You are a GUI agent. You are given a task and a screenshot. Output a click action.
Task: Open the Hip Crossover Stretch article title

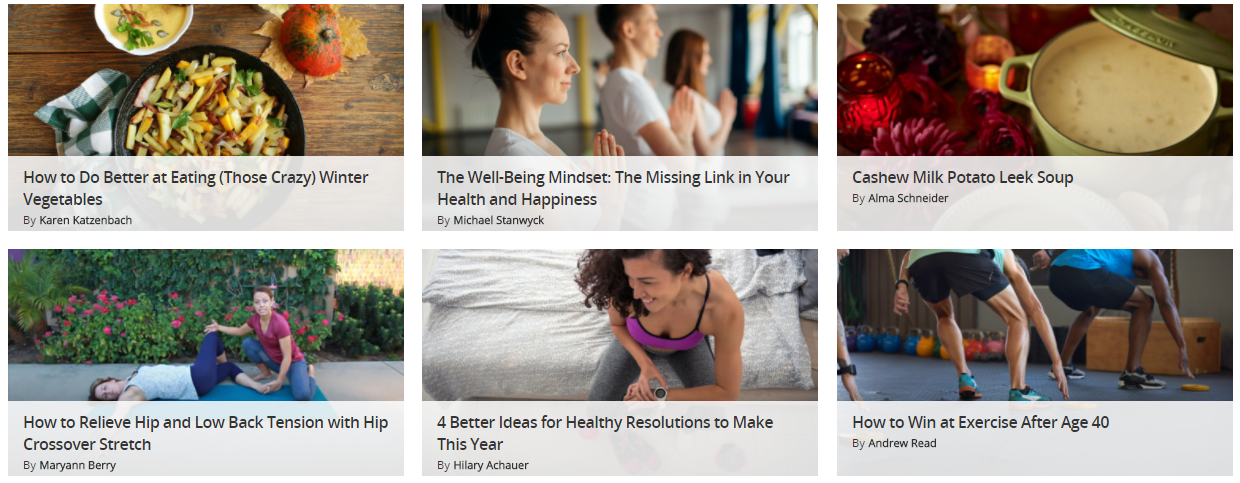click(x=205, y=433)
